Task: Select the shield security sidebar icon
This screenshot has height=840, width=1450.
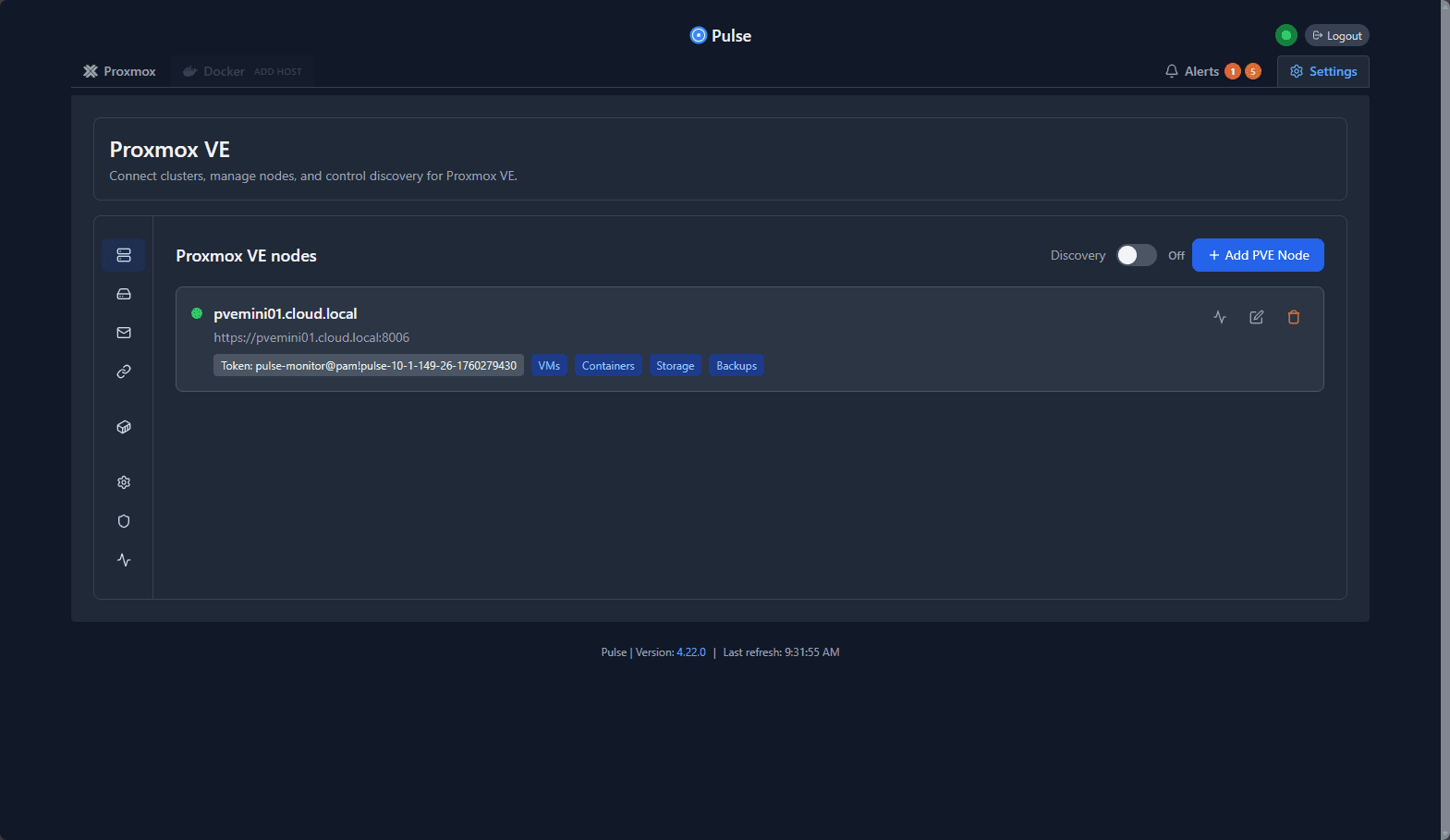Action: pos(124,521)
